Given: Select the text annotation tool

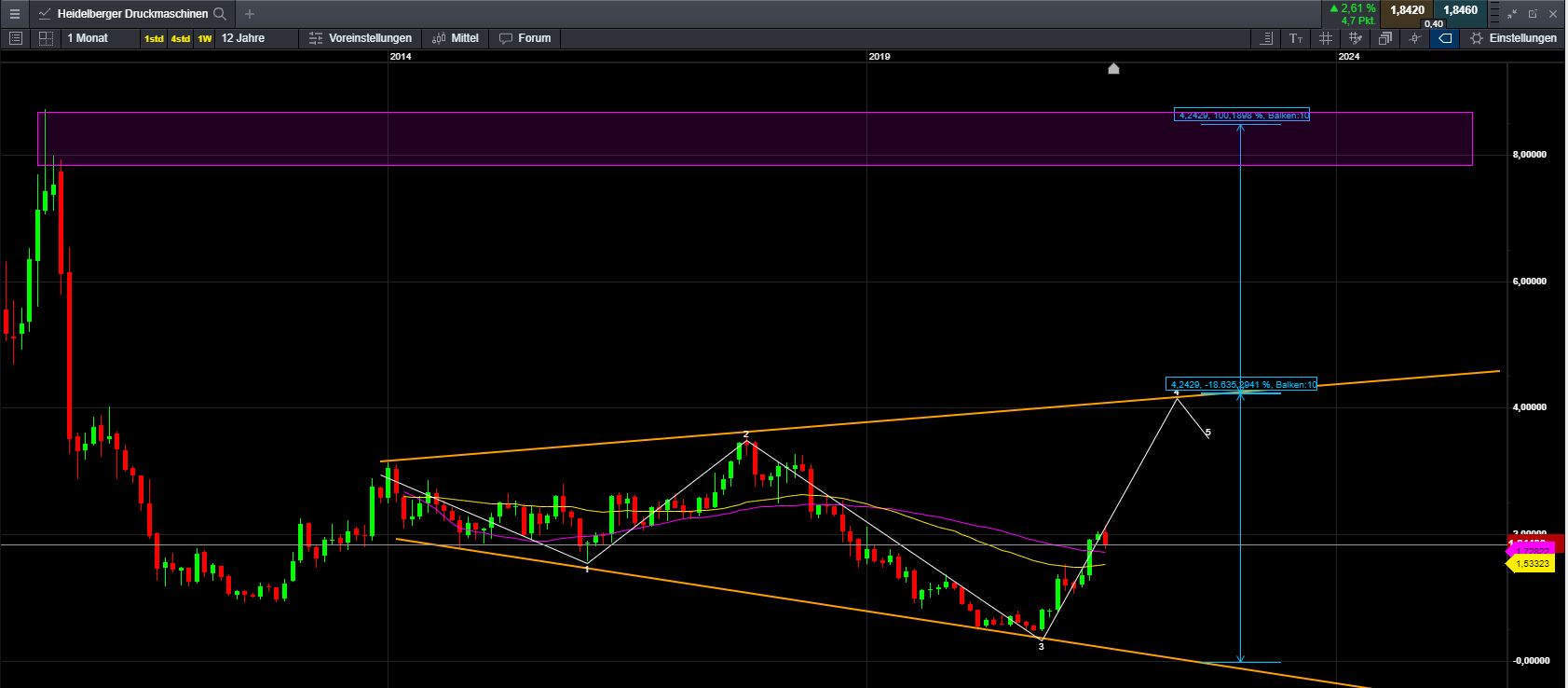Looking at the screenshot, I should point(1296,38).
